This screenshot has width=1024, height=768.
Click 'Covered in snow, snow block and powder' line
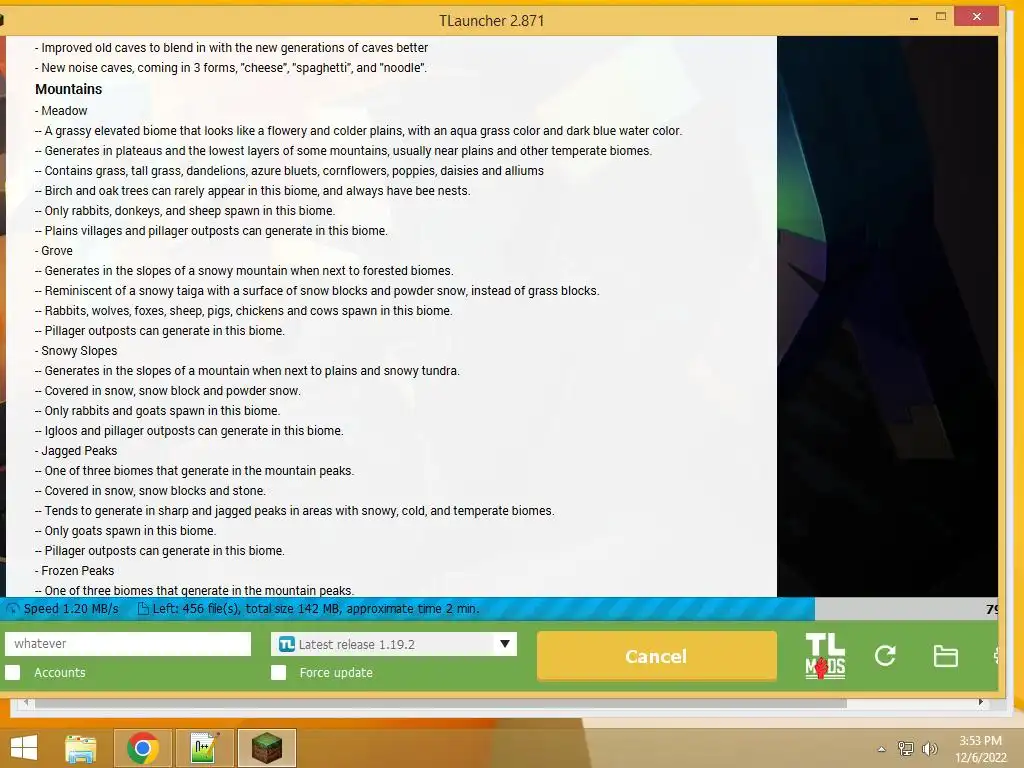[x=168, y=391]
